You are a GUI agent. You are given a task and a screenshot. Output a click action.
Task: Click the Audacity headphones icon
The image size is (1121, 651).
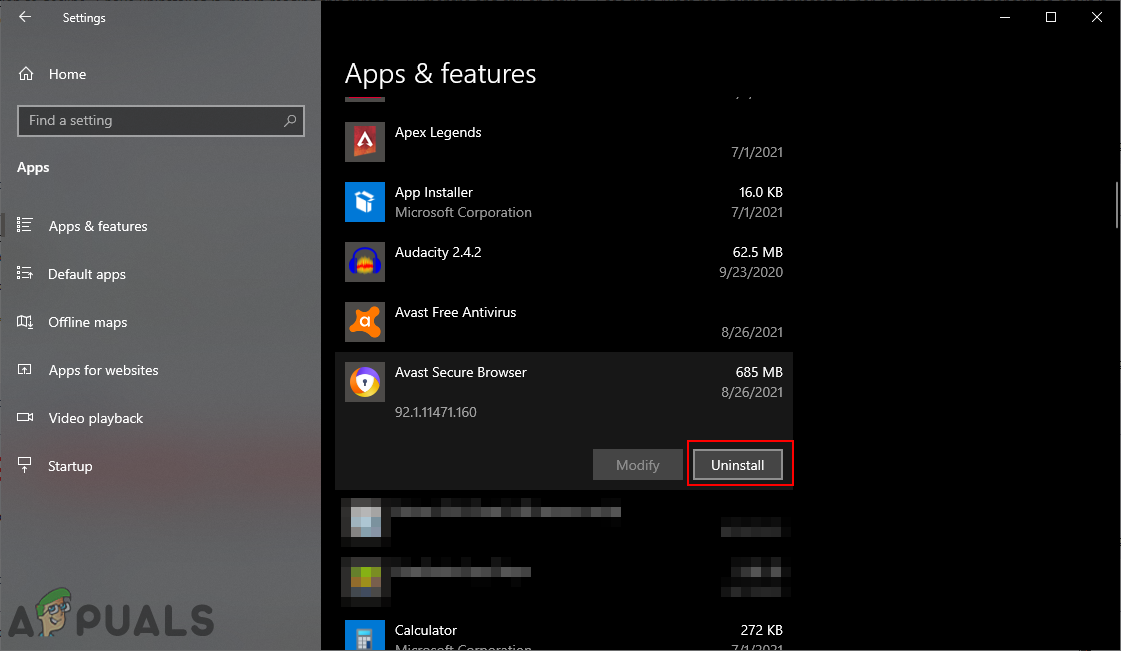pos(365,262)
